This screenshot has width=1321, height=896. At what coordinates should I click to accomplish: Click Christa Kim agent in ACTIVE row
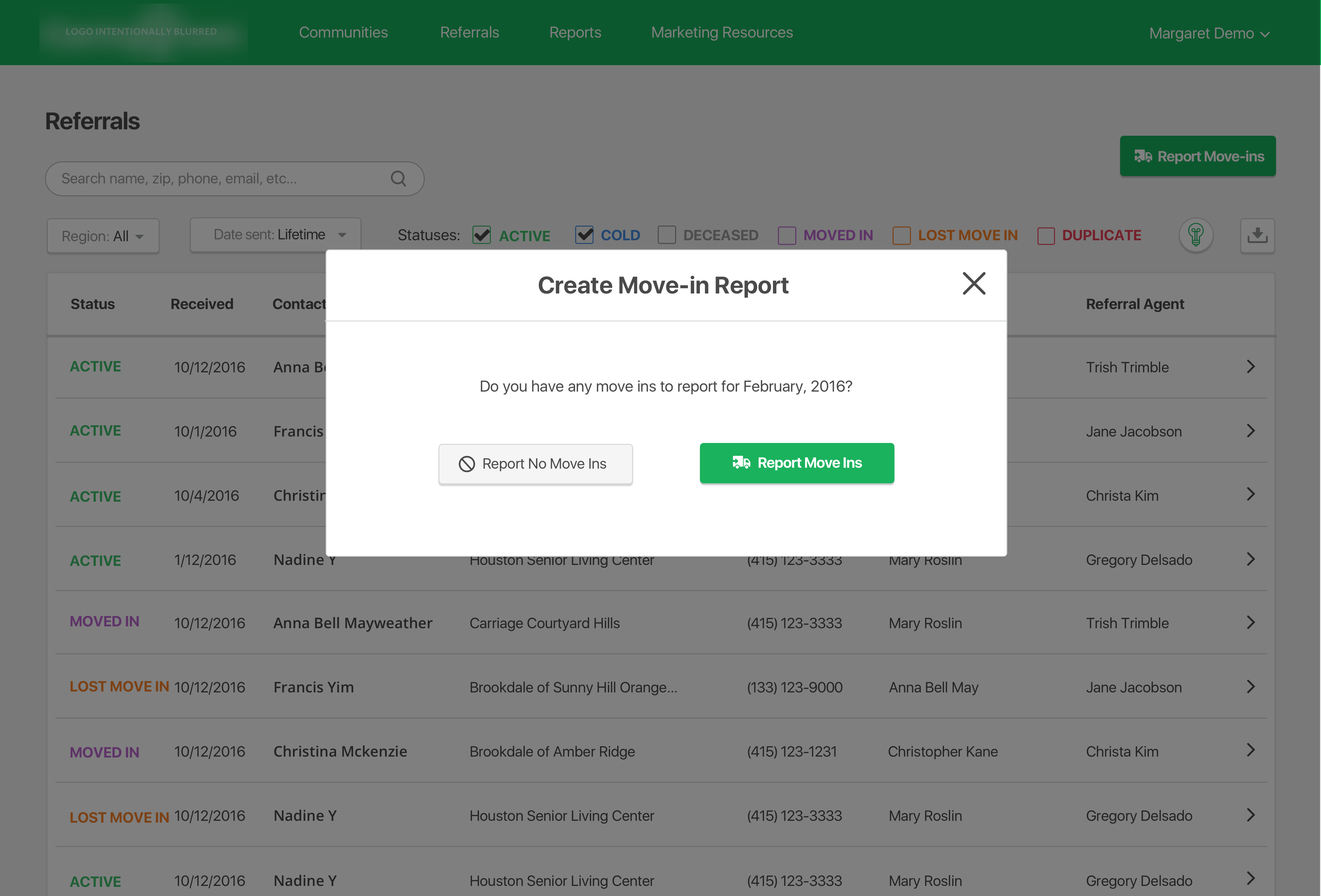1122,496
